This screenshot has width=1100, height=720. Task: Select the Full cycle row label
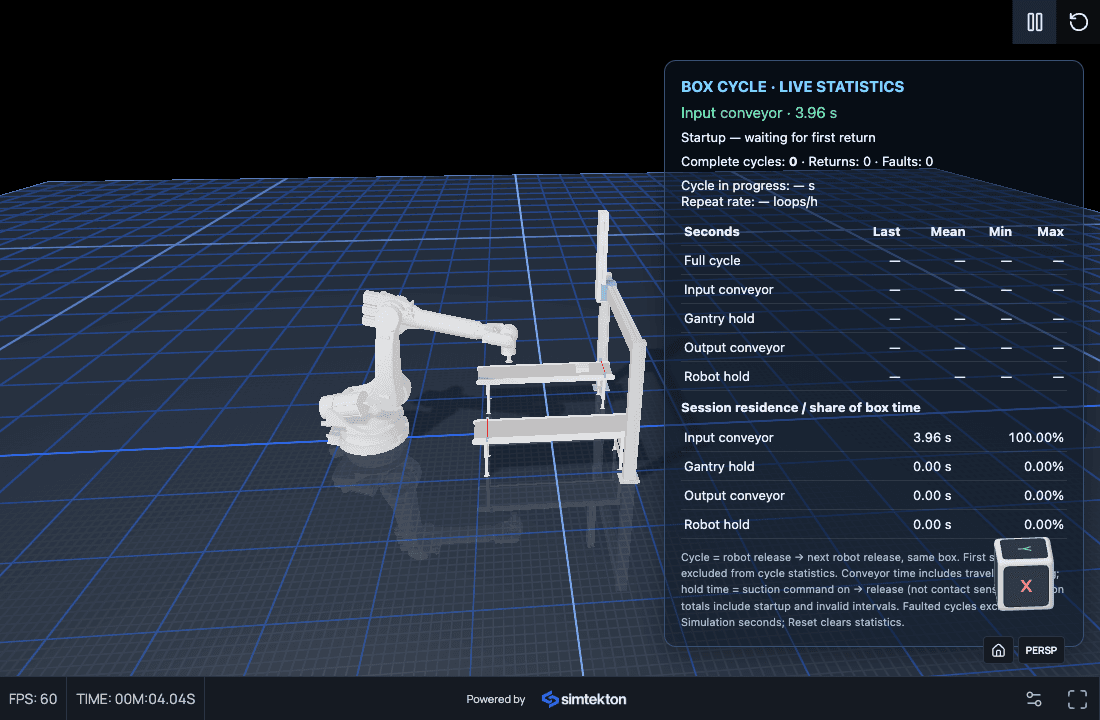pyautogui.click(x=712, y=260)
